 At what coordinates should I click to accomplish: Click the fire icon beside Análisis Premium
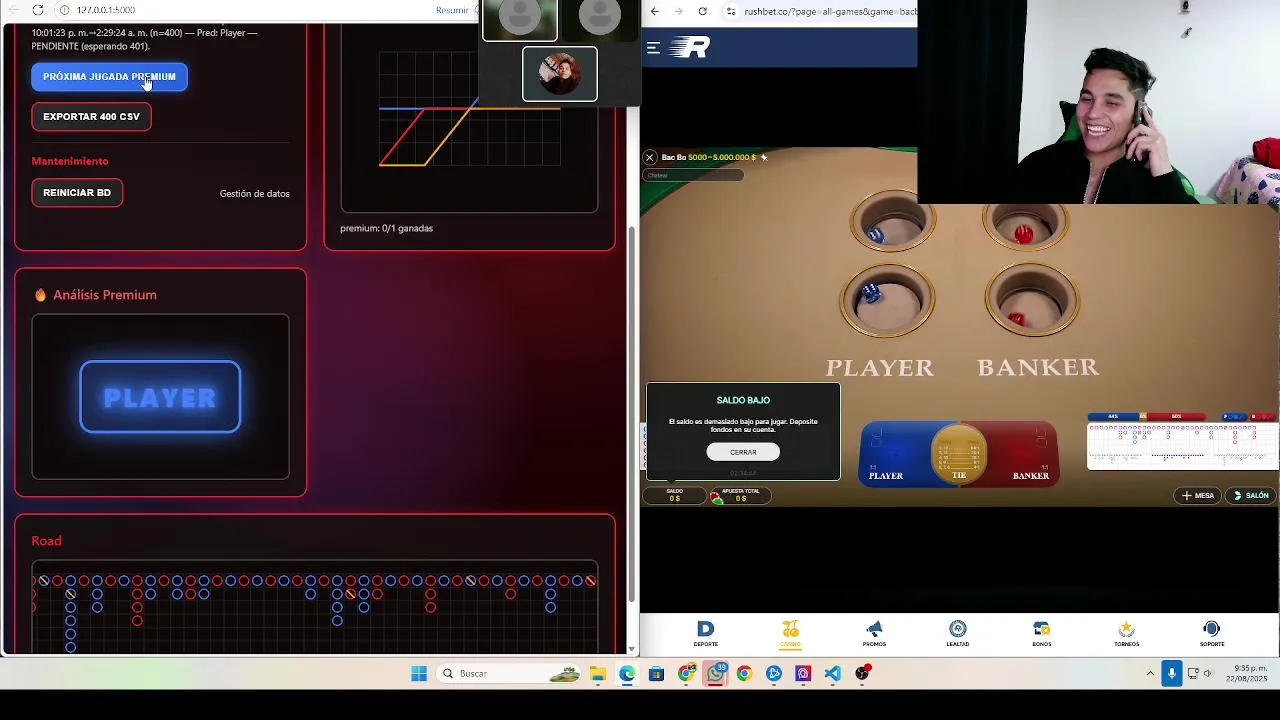[x=40, y=295]
